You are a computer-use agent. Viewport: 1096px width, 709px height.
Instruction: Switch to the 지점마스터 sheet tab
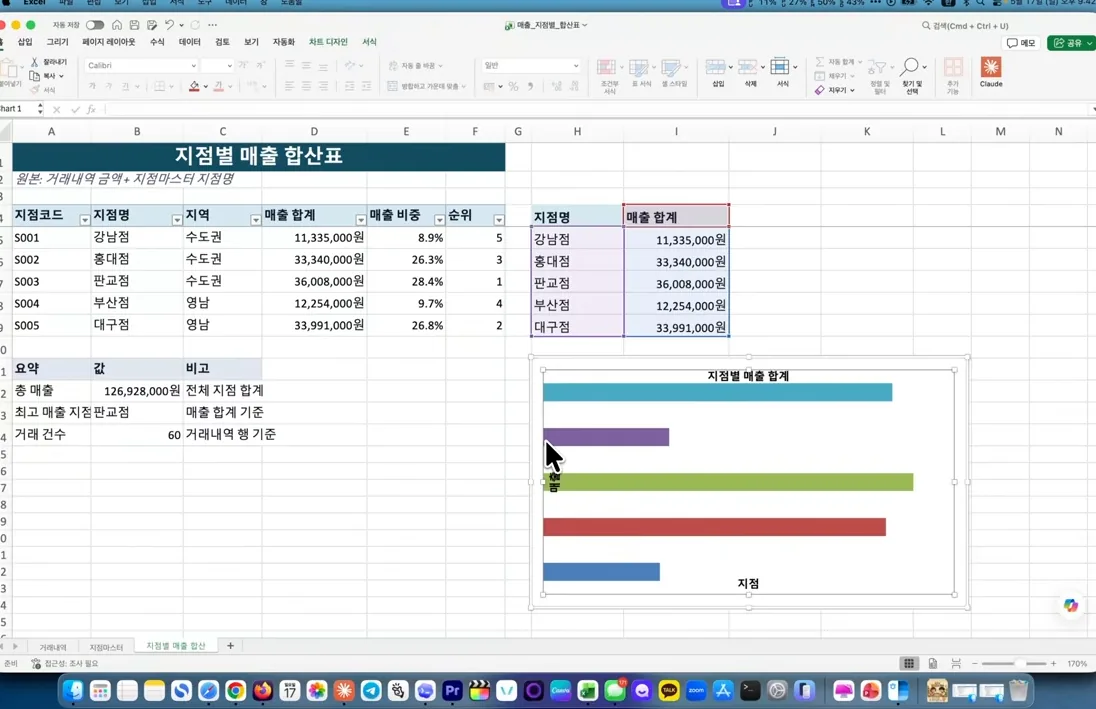106,647
